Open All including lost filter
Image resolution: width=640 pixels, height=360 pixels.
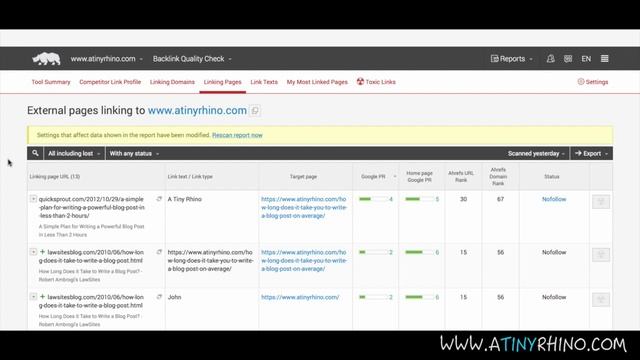[x=74, y=153]
